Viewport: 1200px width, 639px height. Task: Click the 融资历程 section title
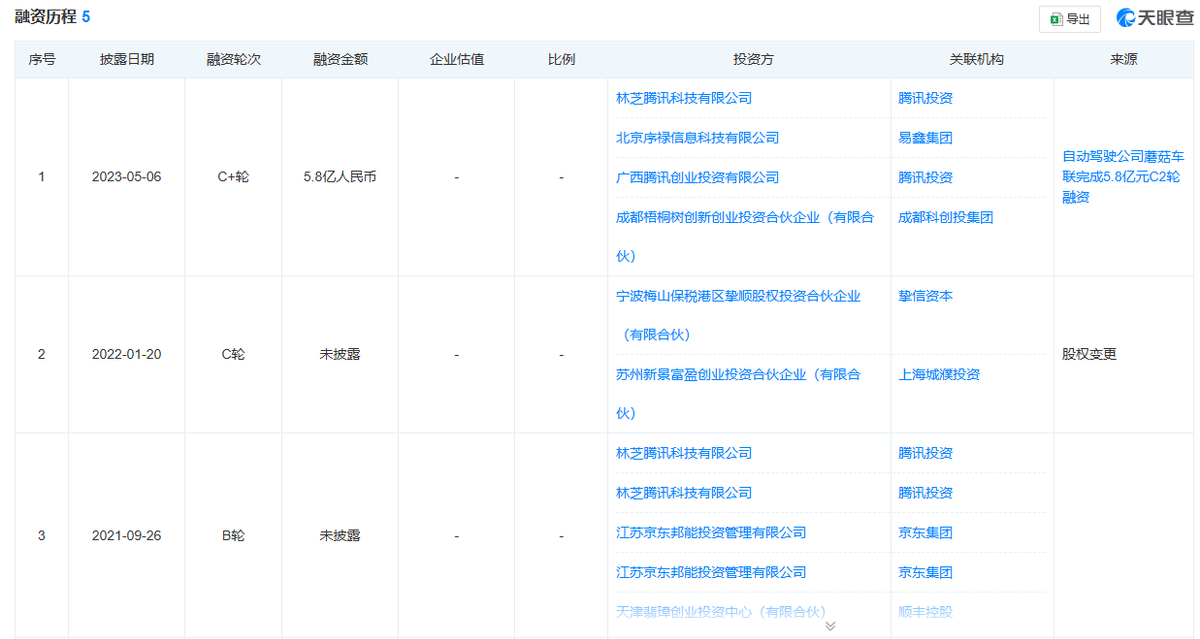click(x=45, y=18)
